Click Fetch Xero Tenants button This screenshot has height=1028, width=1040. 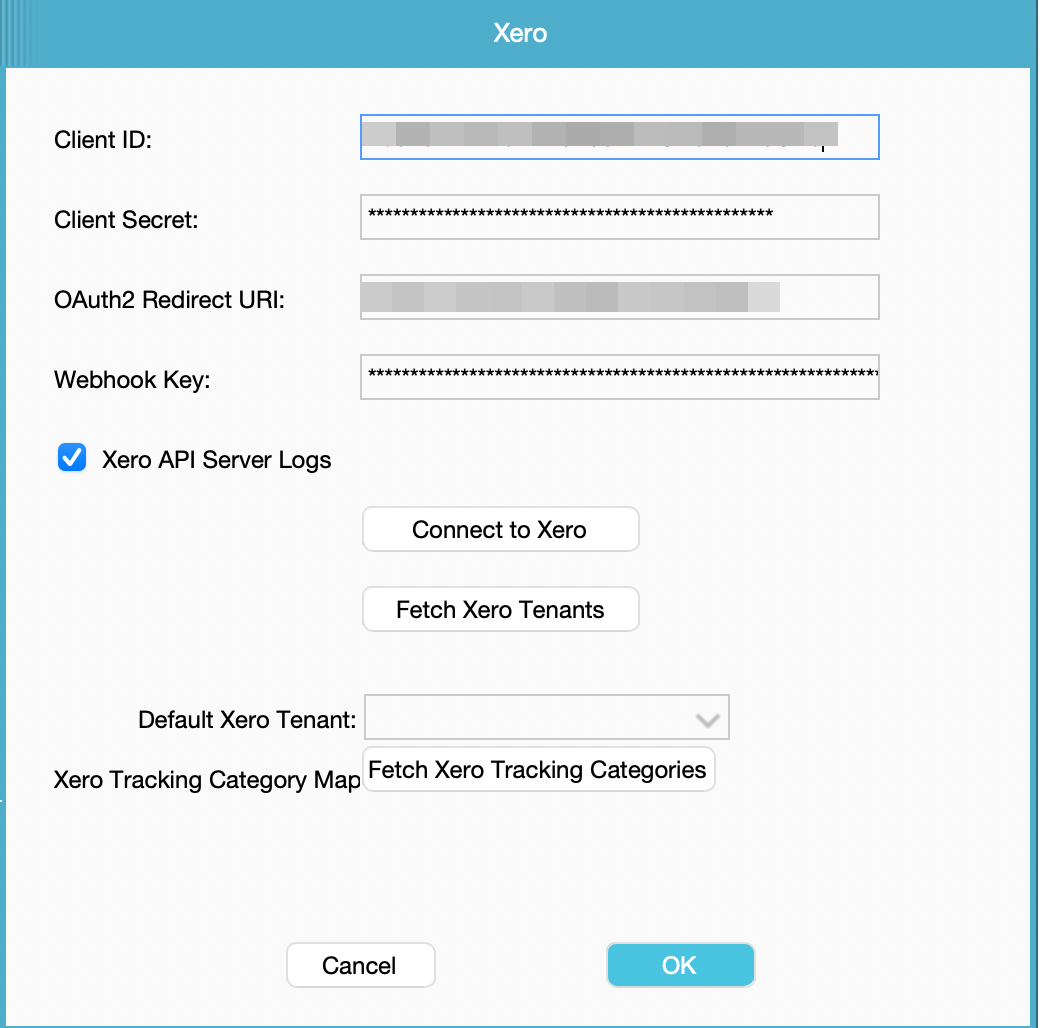[x=501, y=610]
